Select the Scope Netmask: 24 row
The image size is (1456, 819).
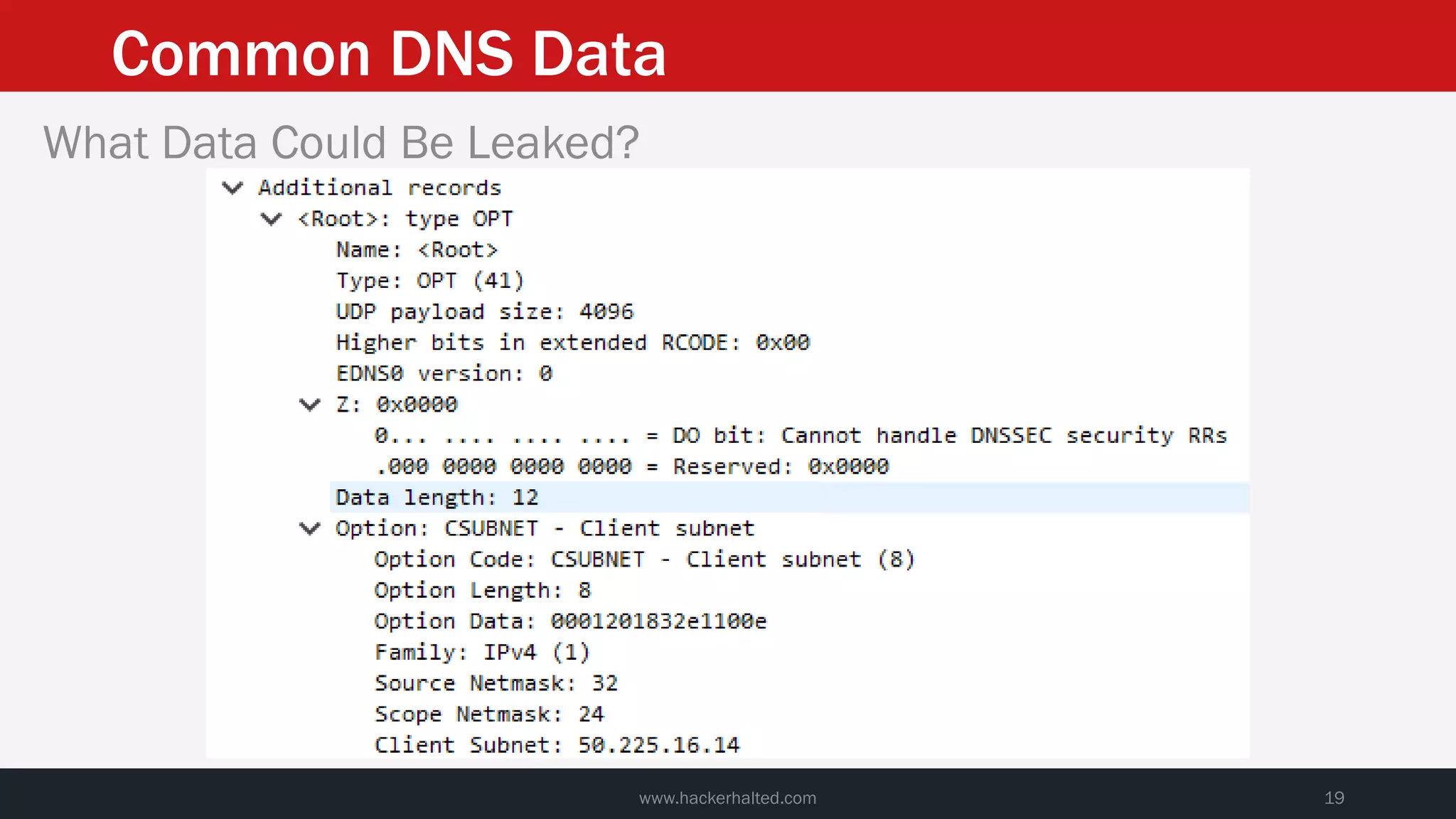point(489,714)
